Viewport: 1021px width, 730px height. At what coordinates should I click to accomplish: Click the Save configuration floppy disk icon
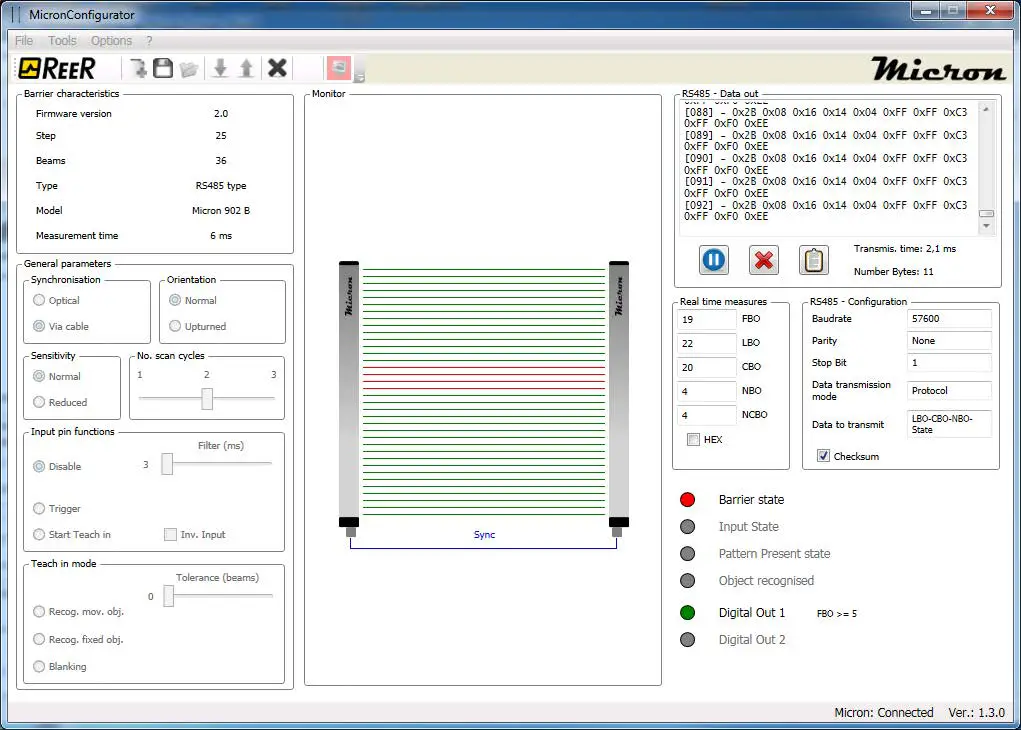164,67
